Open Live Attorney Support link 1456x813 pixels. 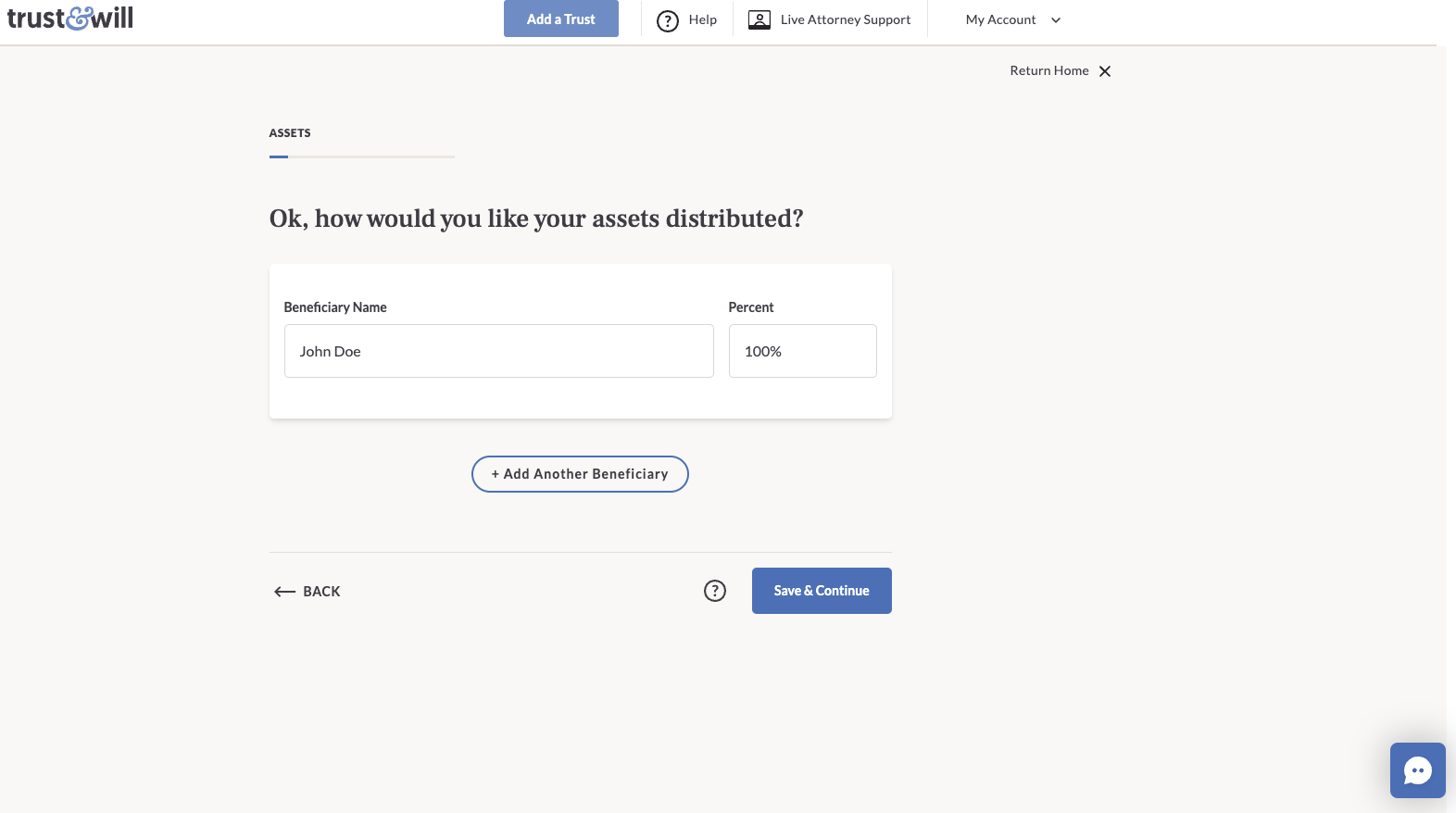(x=845, y=19)
